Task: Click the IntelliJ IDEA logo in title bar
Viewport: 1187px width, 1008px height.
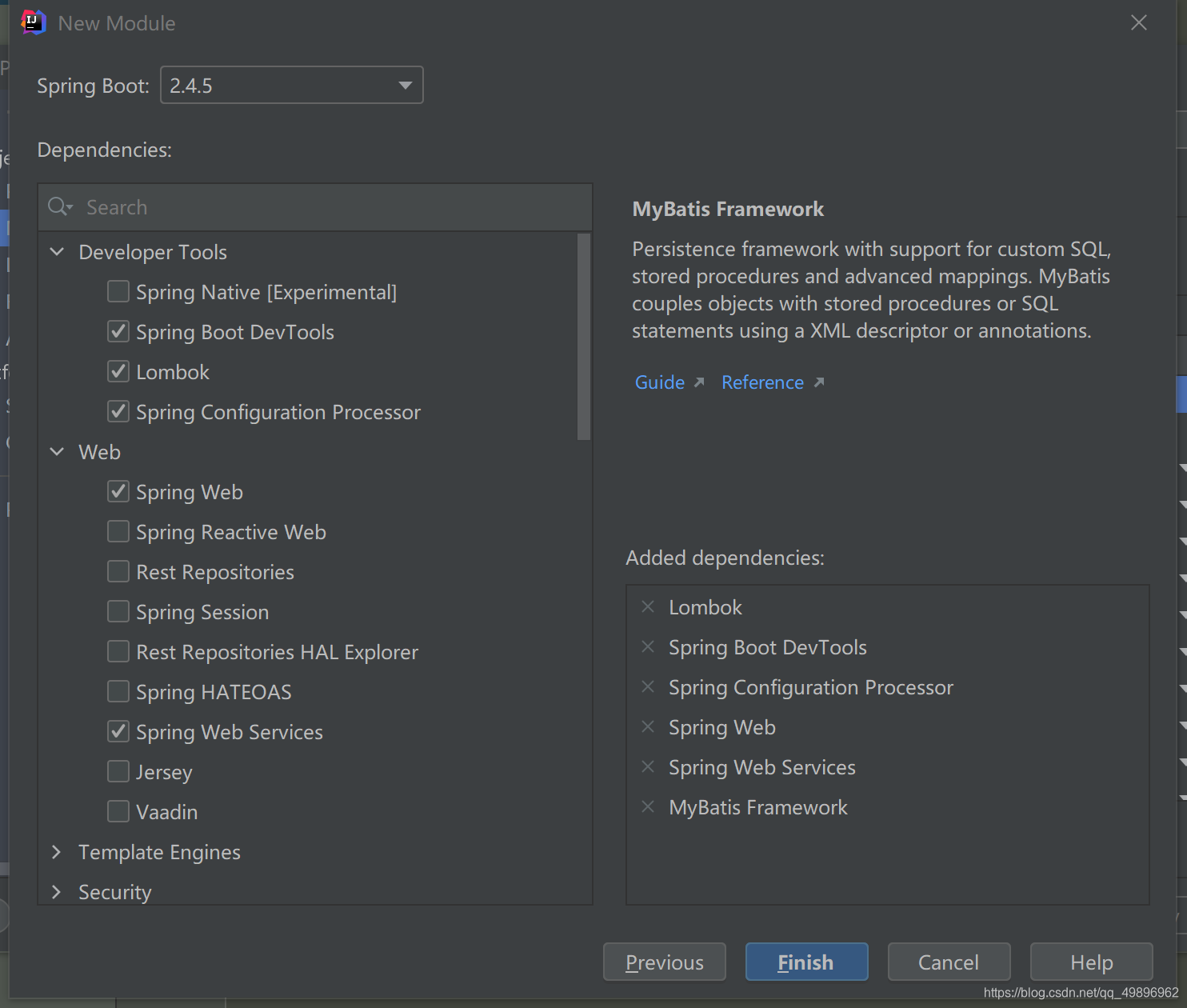Action: pyautogui.click(x=33, y=22)
